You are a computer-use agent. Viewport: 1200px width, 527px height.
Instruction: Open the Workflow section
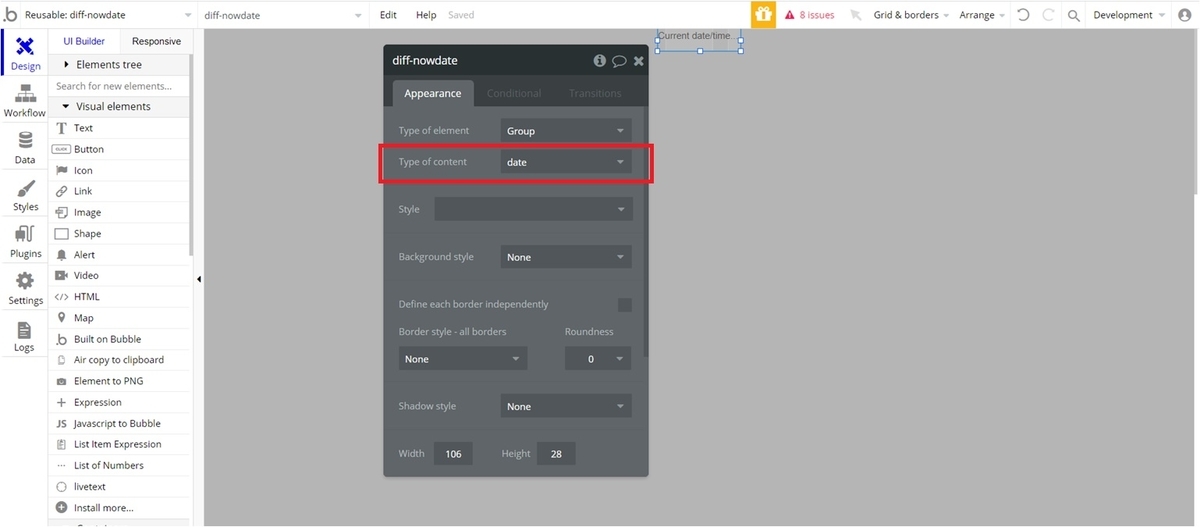pyautogui.click(x=25, y=101)
